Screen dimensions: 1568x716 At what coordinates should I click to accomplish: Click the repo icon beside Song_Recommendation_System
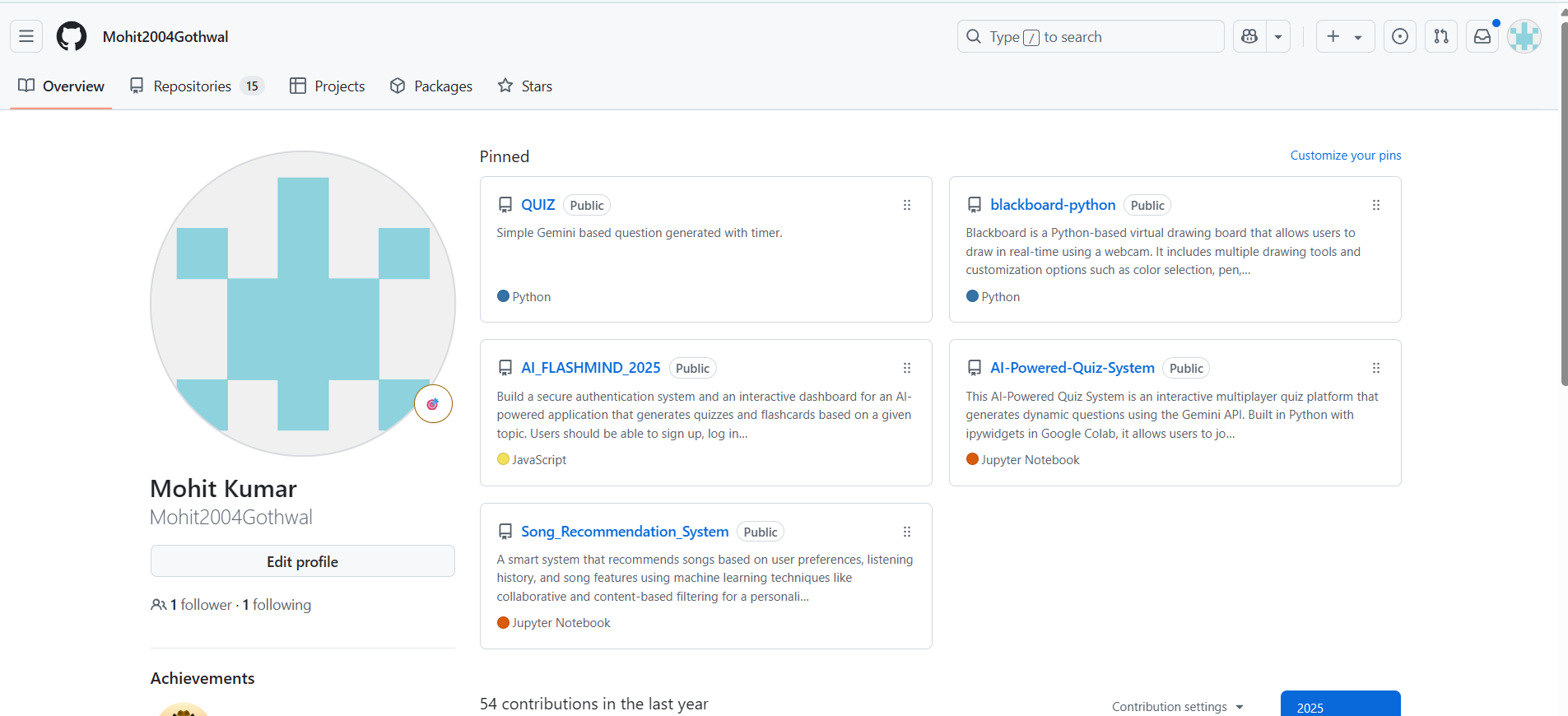[505, 532]
